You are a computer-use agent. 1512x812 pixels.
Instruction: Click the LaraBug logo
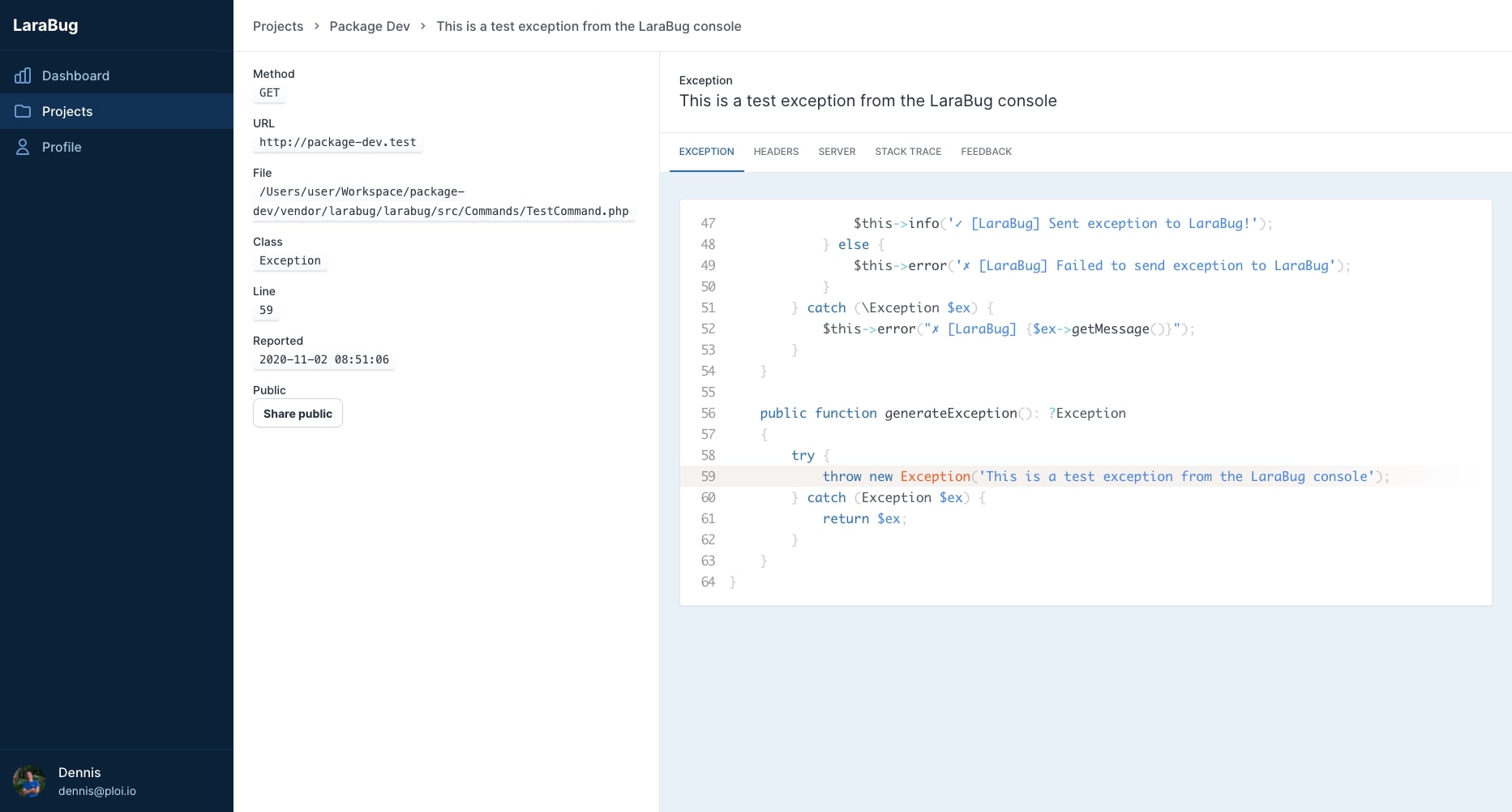[x=45, y=25]
